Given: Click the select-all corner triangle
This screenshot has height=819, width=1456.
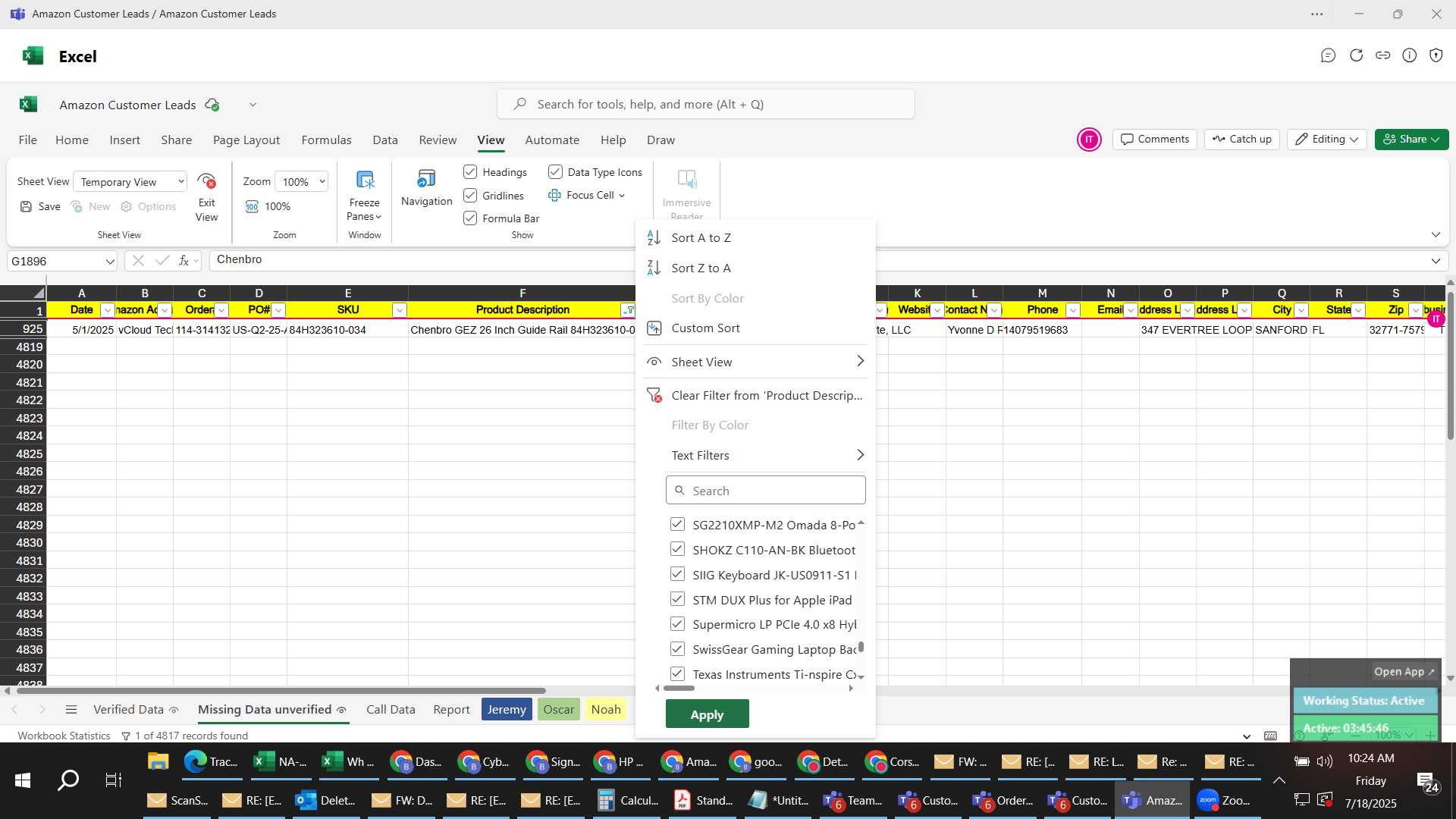Looking at the screenshot, I should (39, 293).
